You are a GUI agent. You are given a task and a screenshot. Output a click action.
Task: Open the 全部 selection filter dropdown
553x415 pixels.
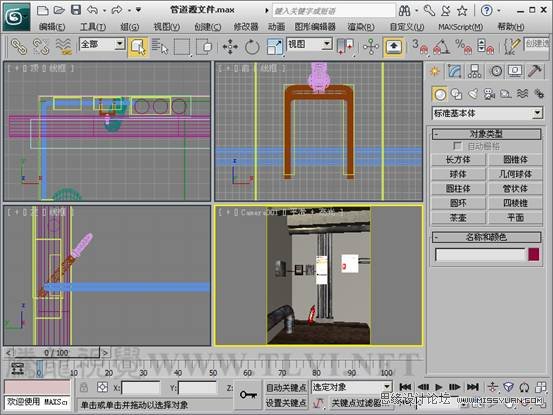(x=102, y=44)
